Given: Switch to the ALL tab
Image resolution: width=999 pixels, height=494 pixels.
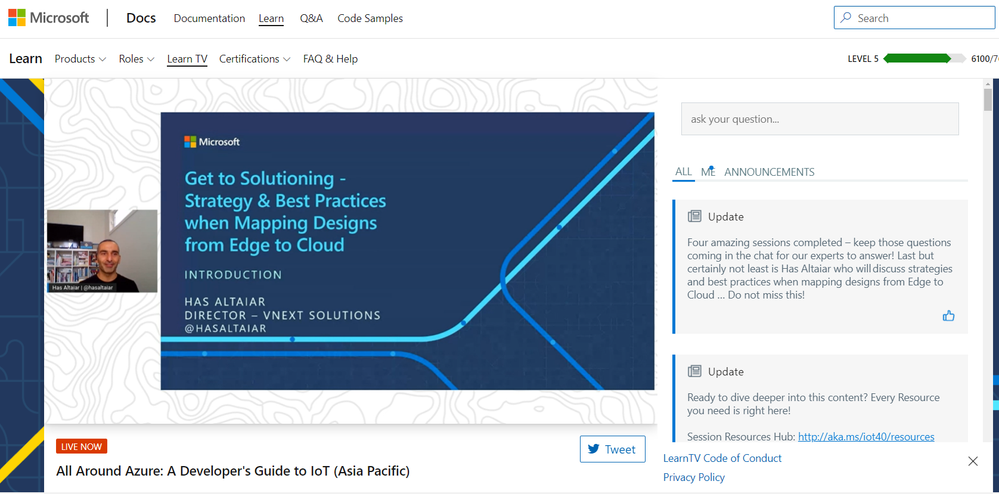Looking at the screenshot, I should coord(684,172).
